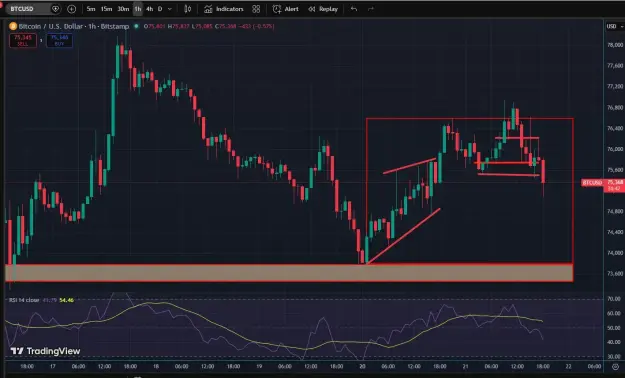Click the blue BUY price button
This screenshot has height=378, width=625.
pos(59,40)
